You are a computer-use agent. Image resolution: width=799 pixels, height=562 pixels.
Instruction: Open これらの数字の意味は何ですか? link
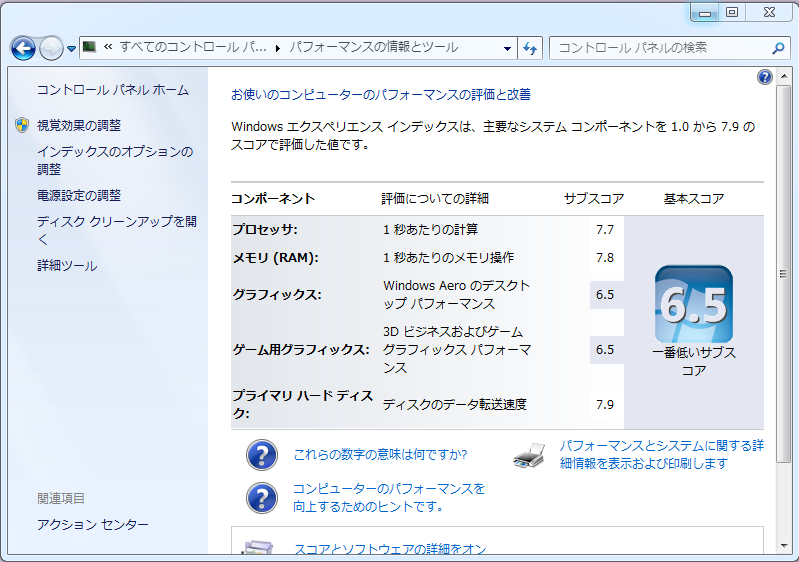coord(380,454)
